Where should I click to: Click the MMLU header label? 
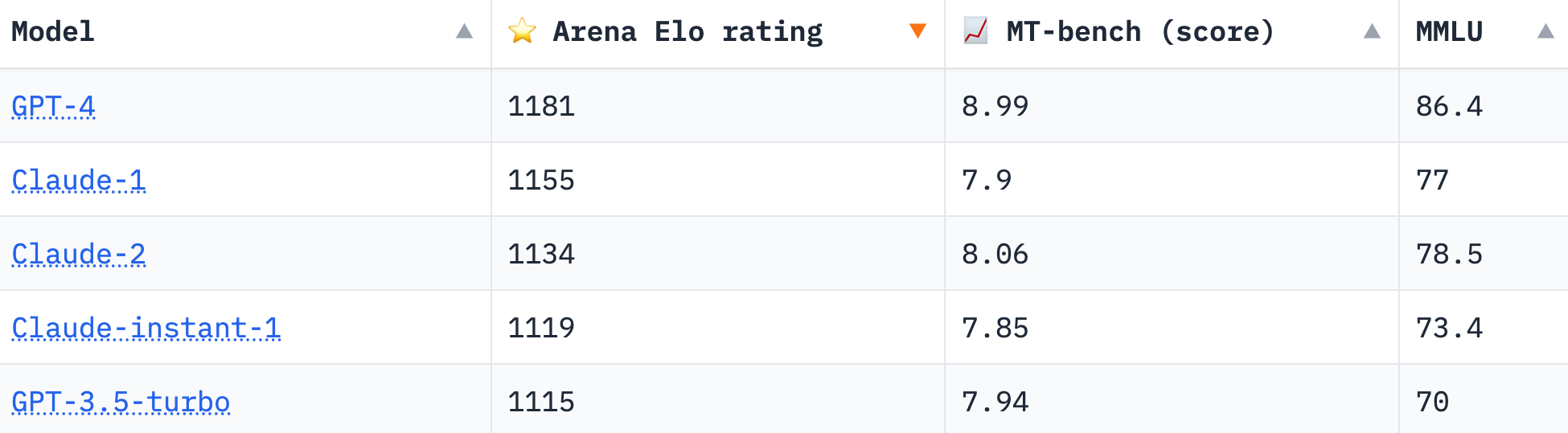[1449, 31]
